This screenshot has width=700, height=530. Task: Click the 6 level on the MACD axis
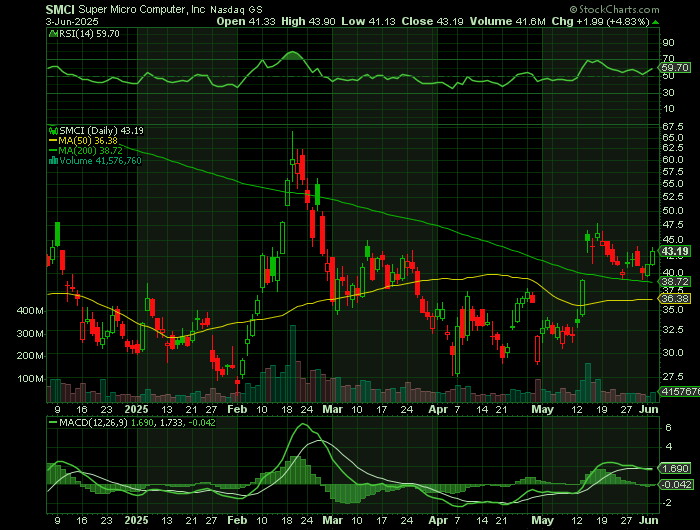(668, 428)
